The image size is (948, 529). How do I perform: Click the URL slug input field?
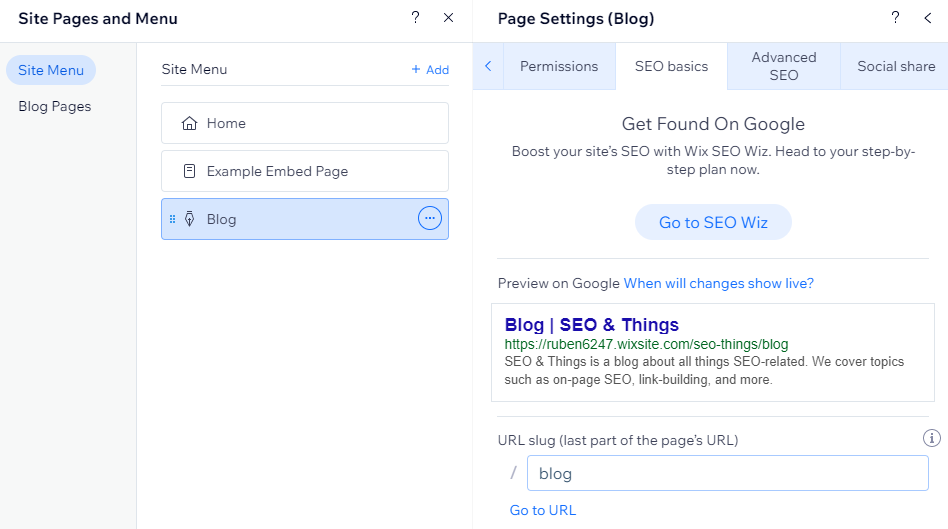727,473
